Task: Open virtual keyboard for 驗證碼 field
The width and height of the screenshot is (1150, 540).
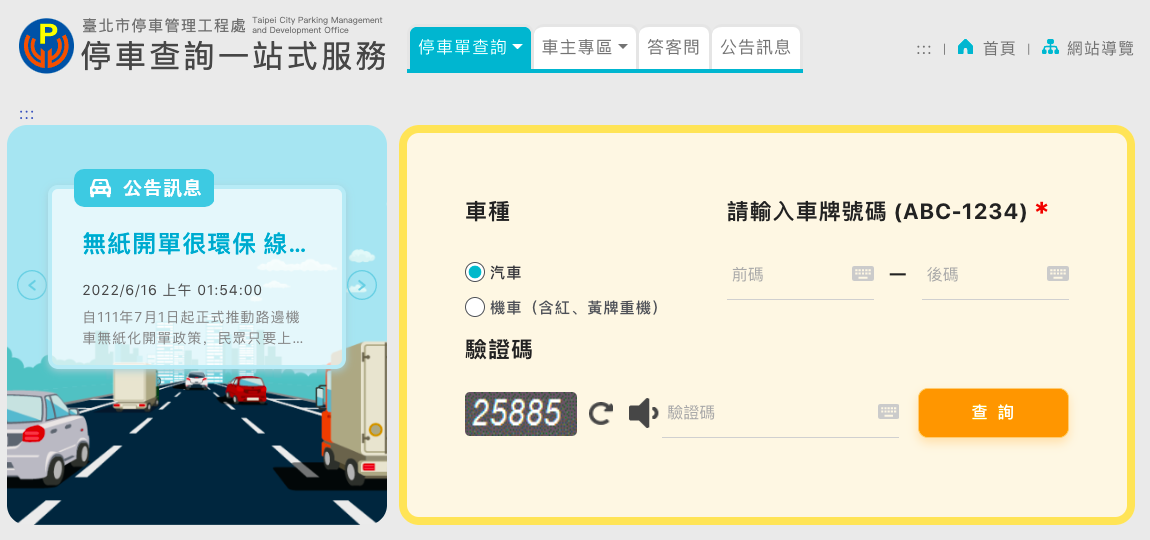Action: 888,412
